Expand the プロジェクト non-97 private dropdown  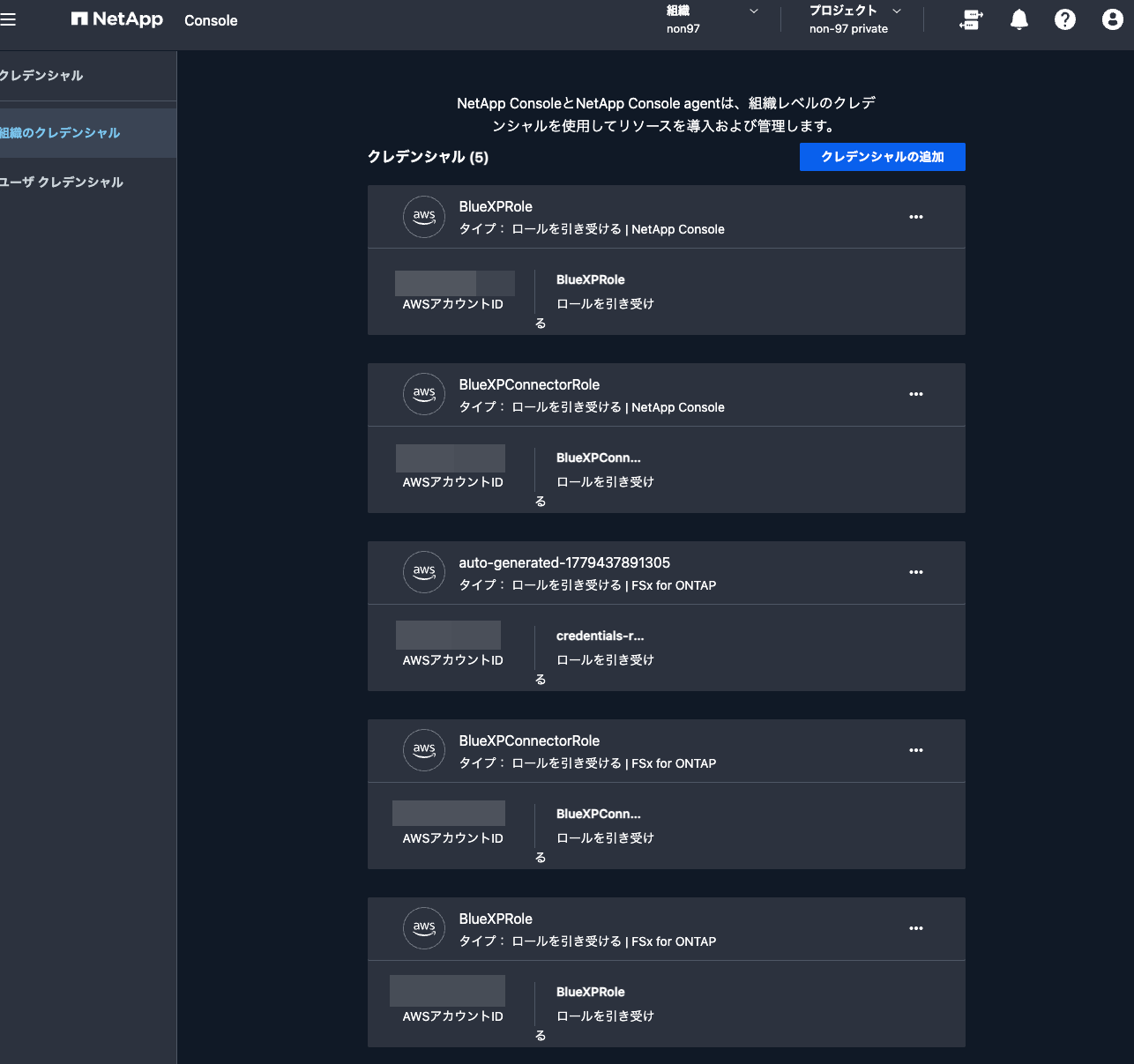pyautogui.click(x=855, y=19)
